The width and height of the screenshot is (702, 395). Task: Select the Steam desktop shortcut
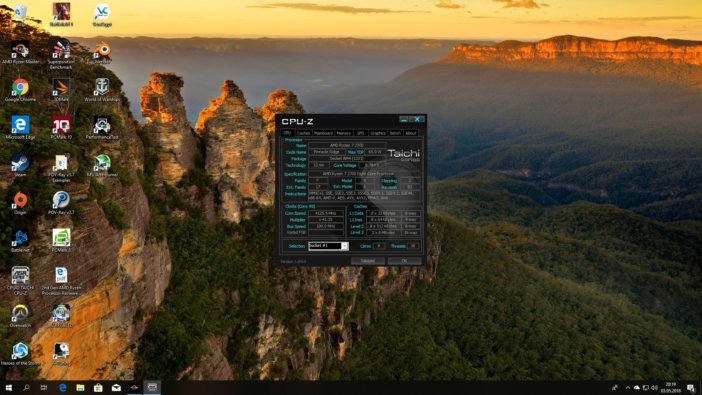pyautogui.click(x=20, y=165)
